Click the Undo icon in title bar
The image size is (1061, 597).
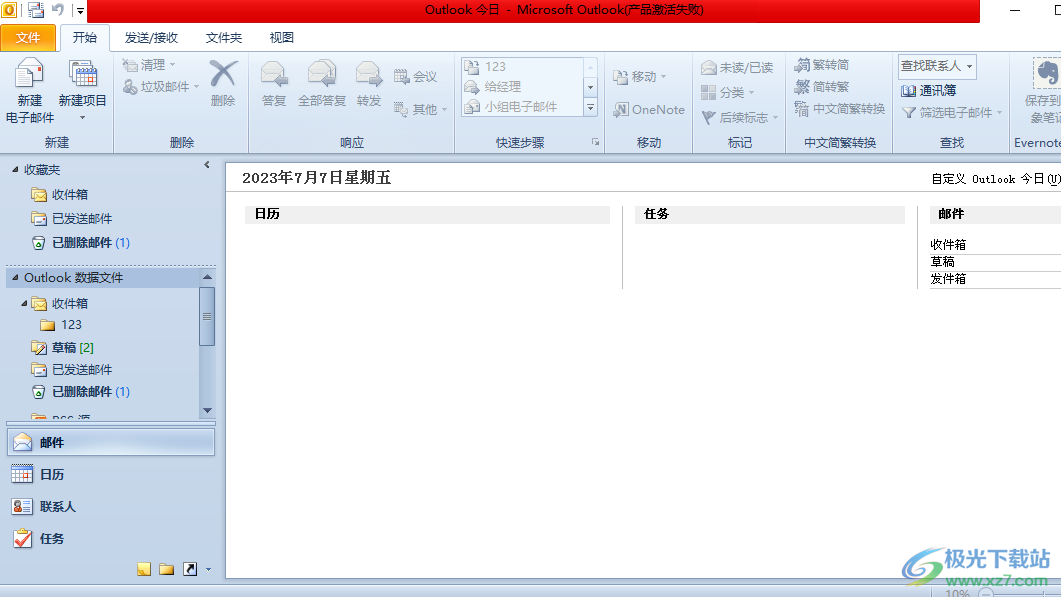(58, 10)
